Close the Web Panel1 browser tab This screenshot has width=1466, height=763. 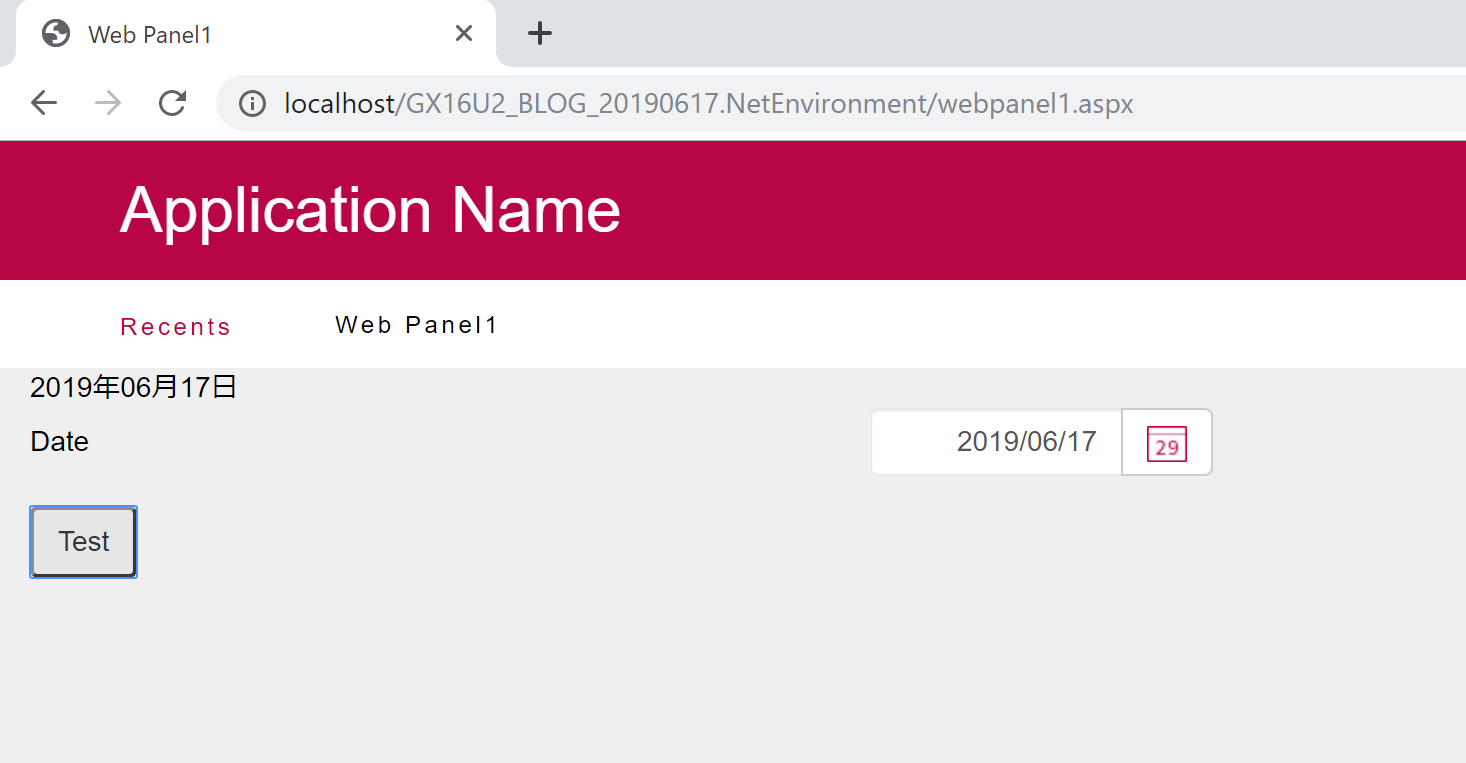[463, 34]
